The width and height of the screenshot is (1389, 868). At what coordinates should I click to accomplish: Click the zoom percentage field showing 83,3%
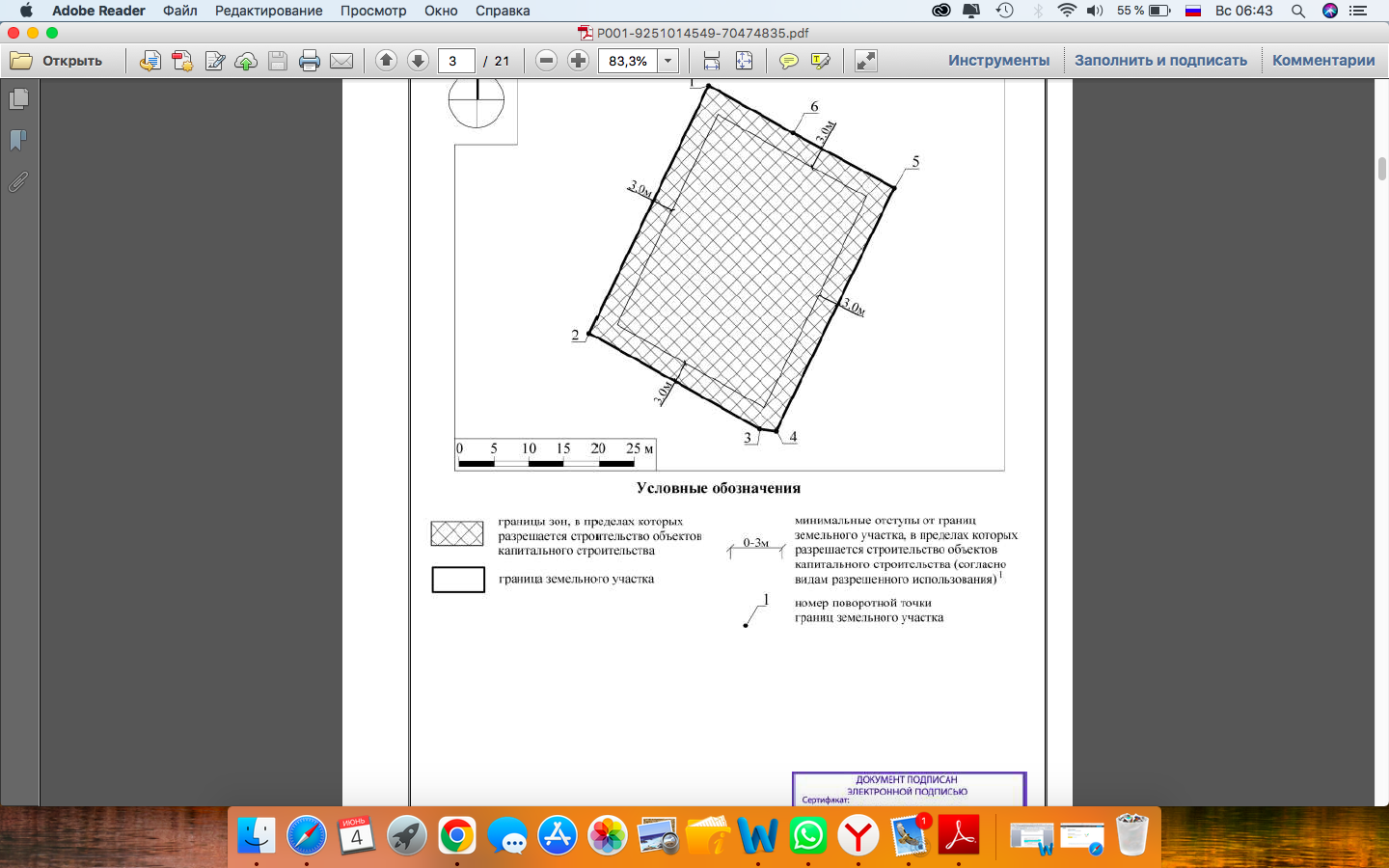pyautogui.click(x=628, y=61)
